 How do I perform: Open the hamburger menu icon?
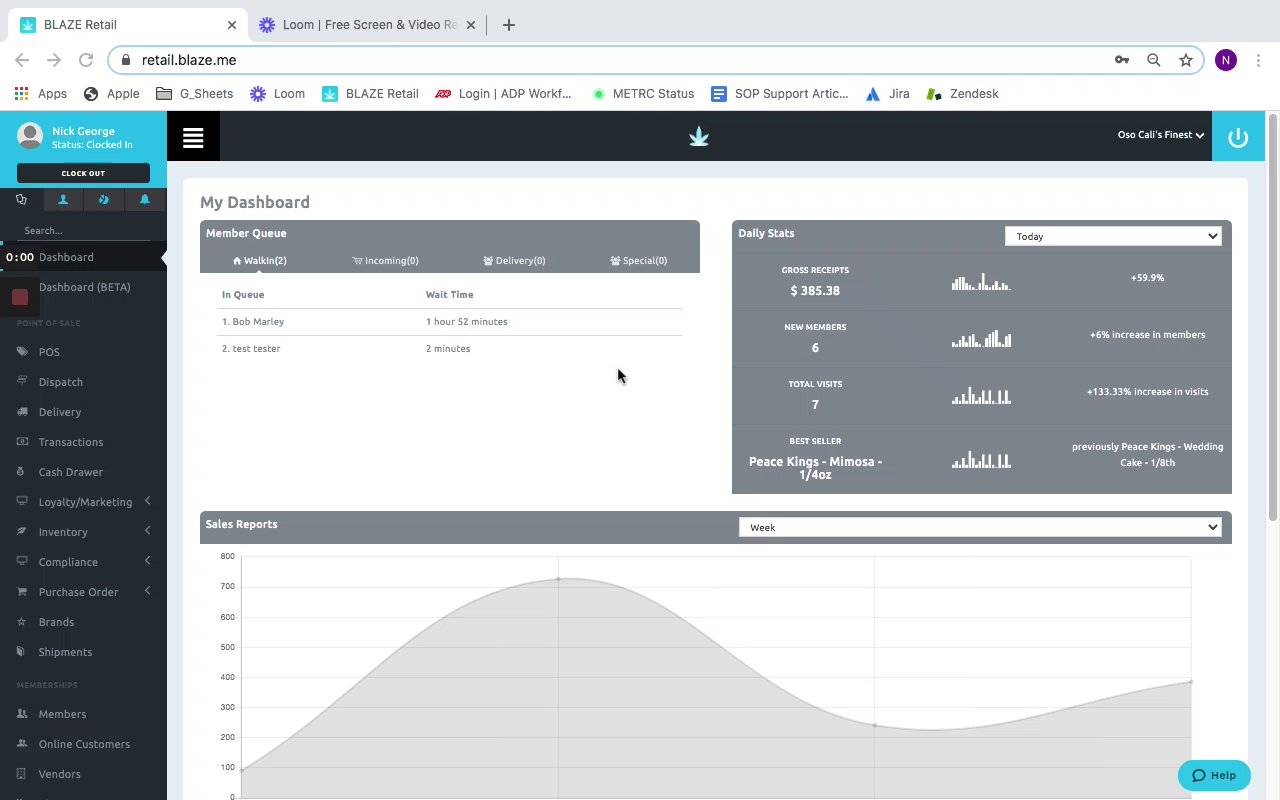tap(193, 138)
